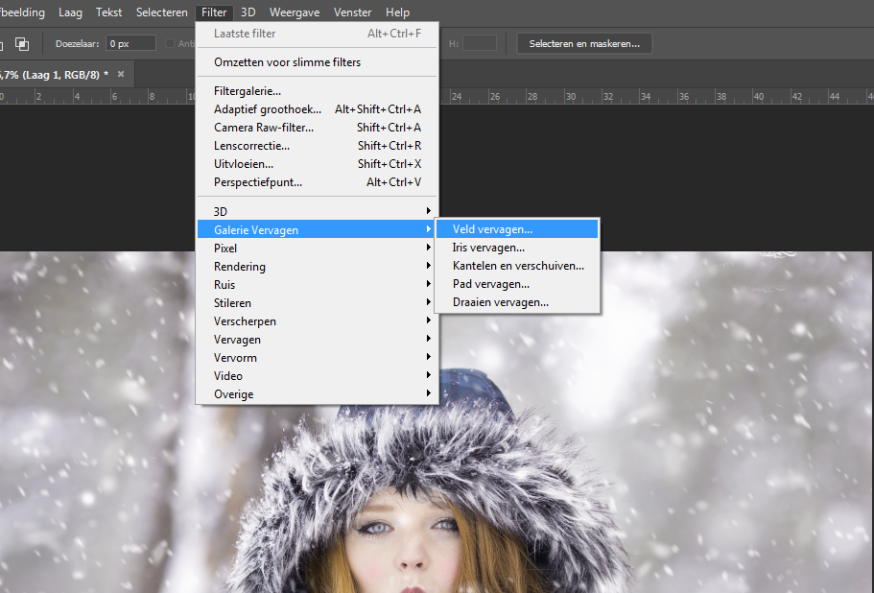
Task: Close the Laag 1 document tab
Action: coord(121,74)
